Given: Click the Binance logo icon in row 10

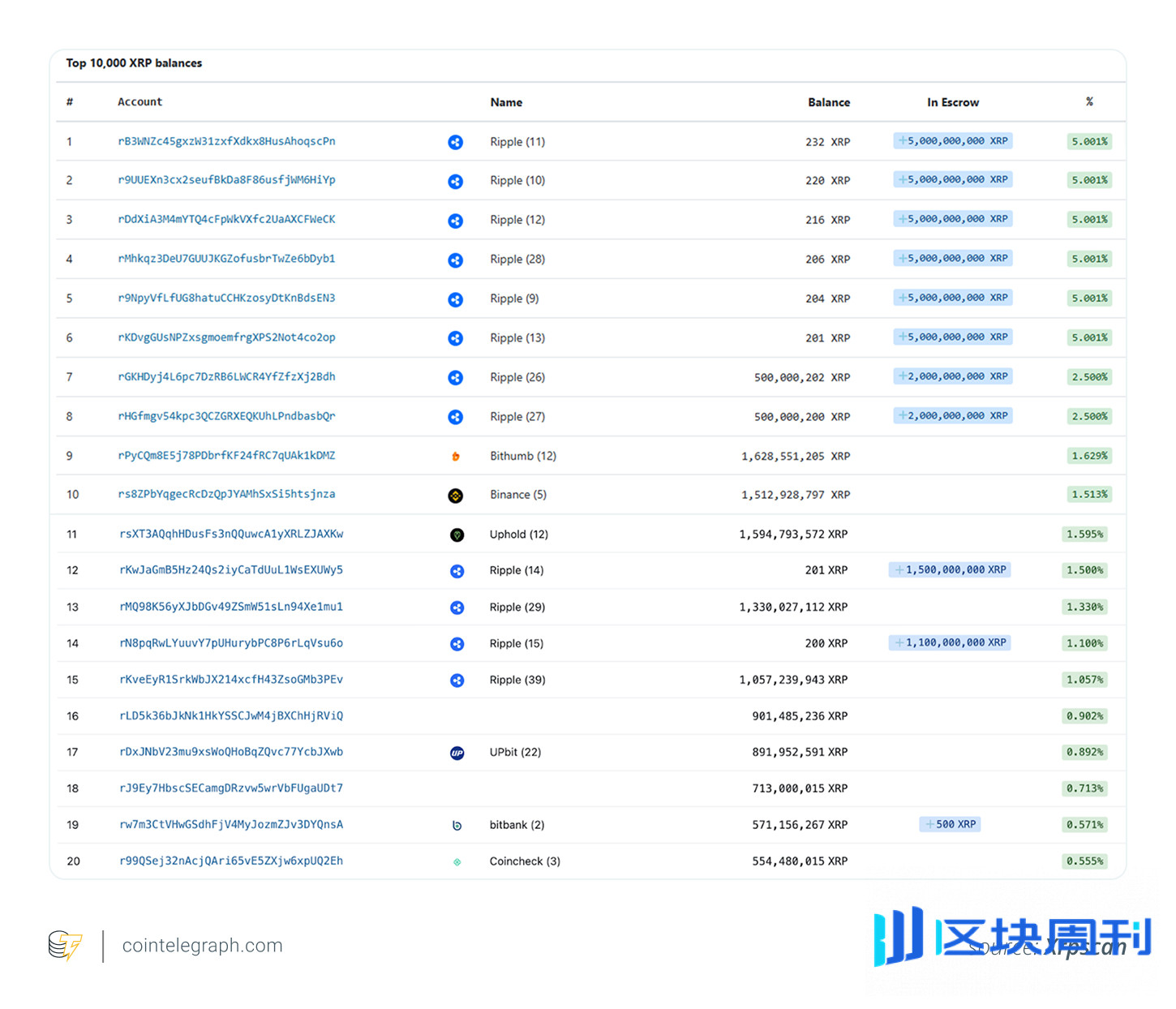Looking at the screenshot, I should coord(456,496).
